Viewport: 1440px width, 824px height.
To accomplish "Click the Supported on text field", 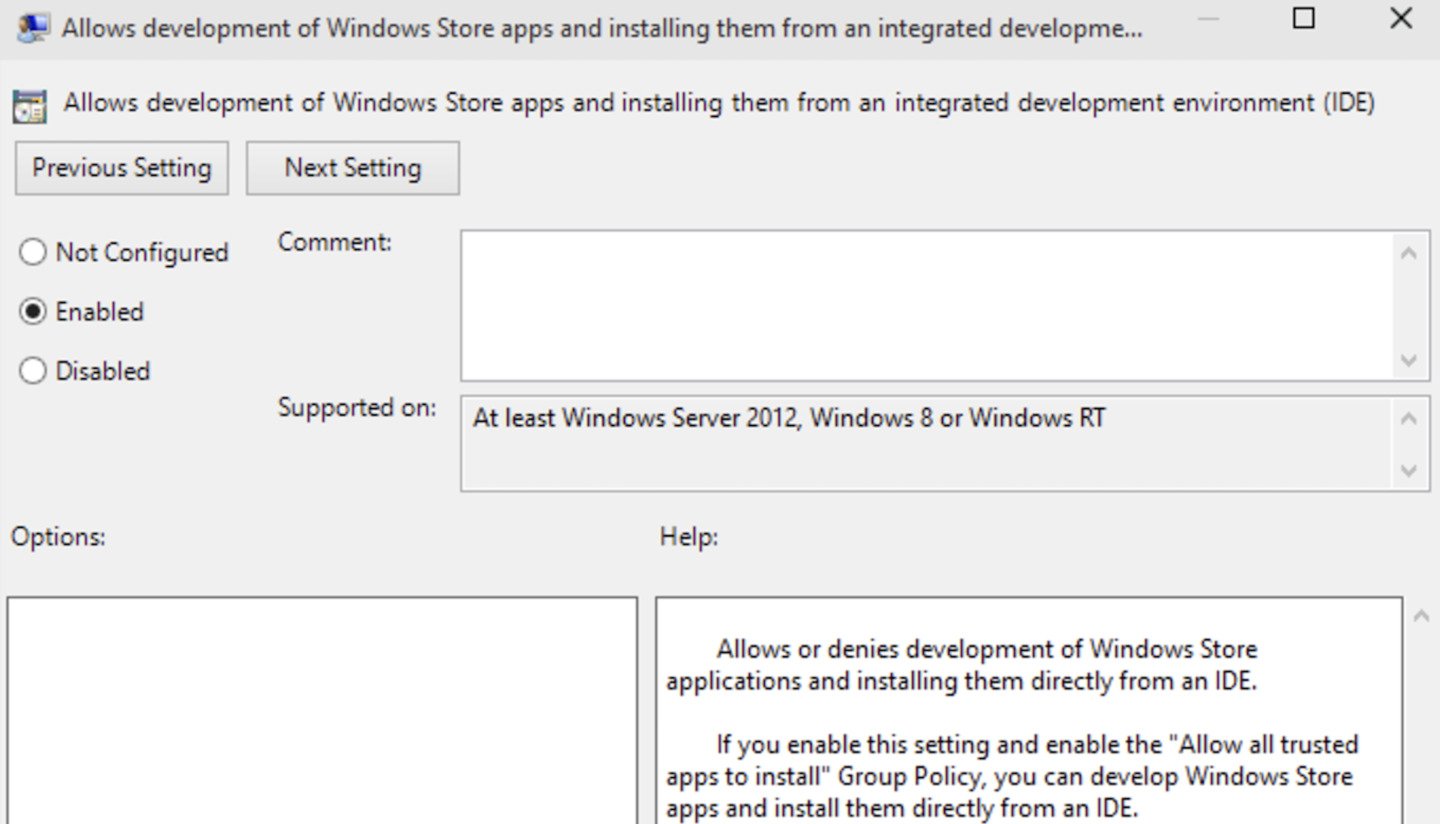I will [x=927, y=444].
